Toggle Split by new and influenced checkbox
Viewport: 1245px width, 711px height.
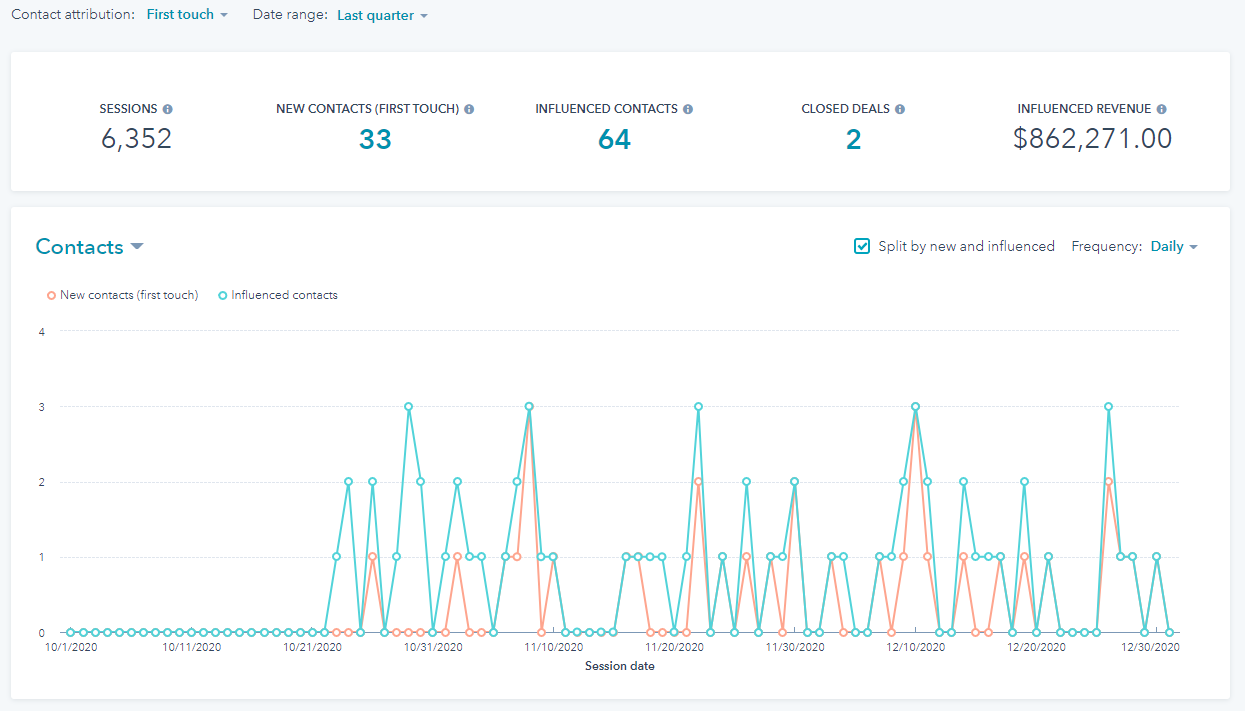pos(862,246)
